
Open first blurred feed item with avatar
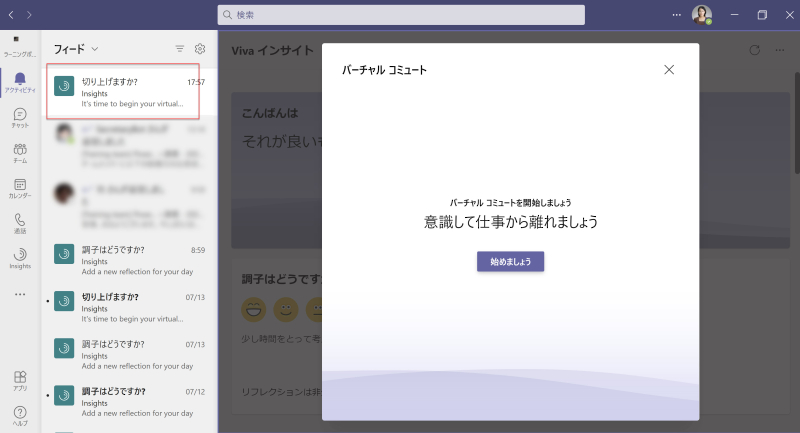pyautogui.click(x=130, y=145)
